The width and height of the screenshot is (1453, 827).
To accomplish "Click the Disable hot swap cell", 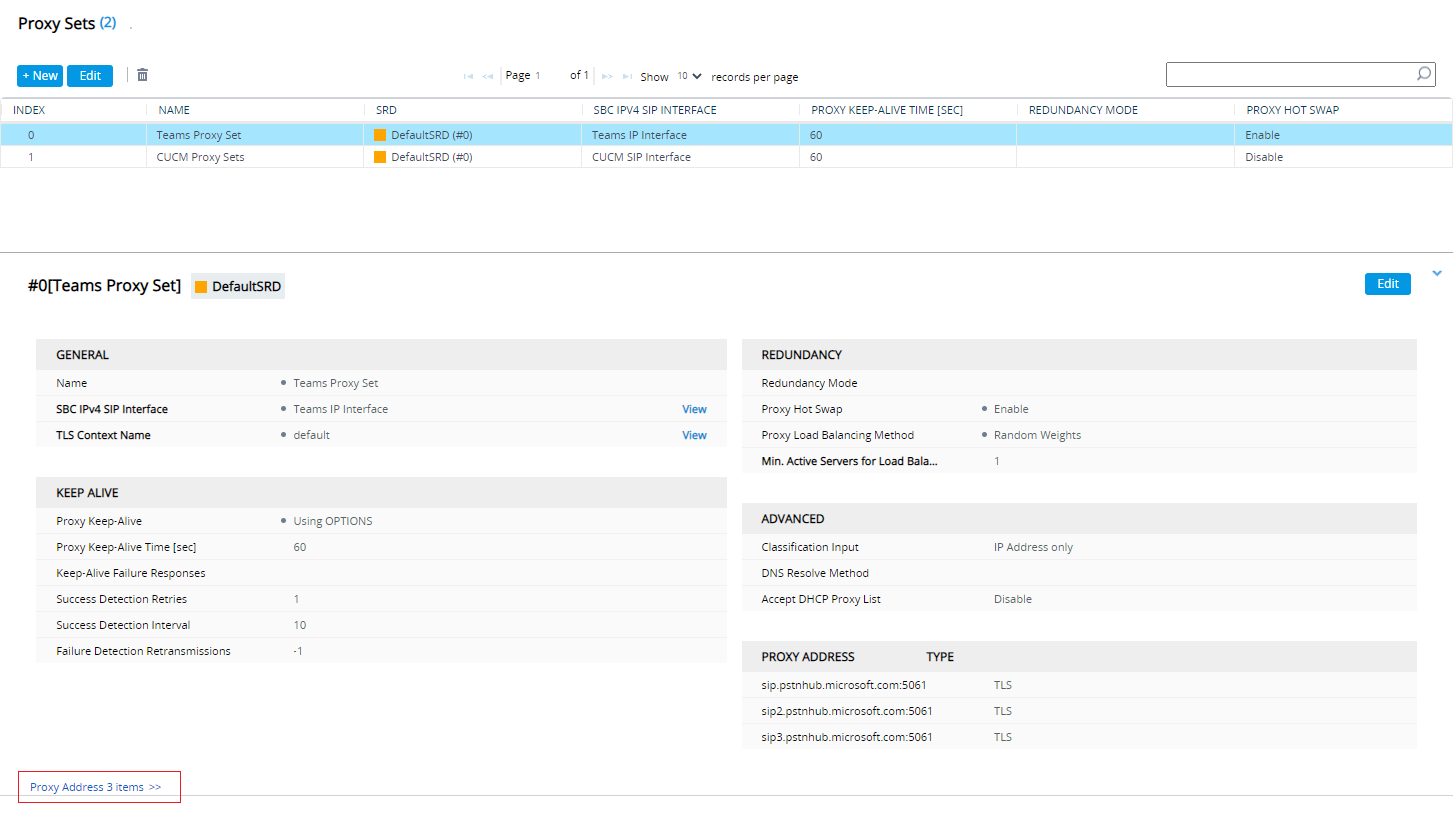I will pos(1264,157).
